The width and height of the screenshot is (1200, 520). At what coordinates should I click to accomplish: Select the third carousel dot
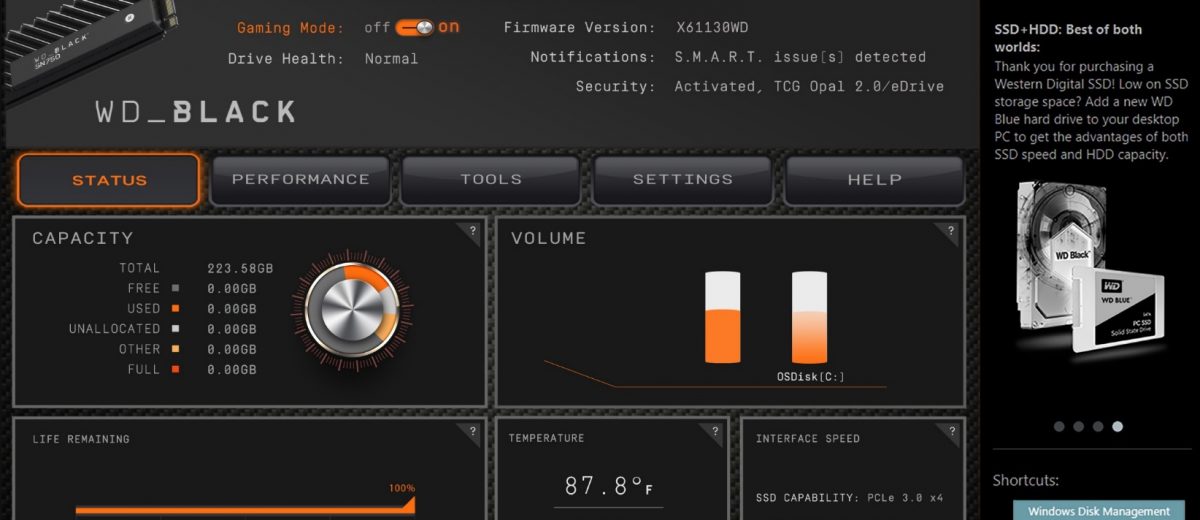[1098, 426]
